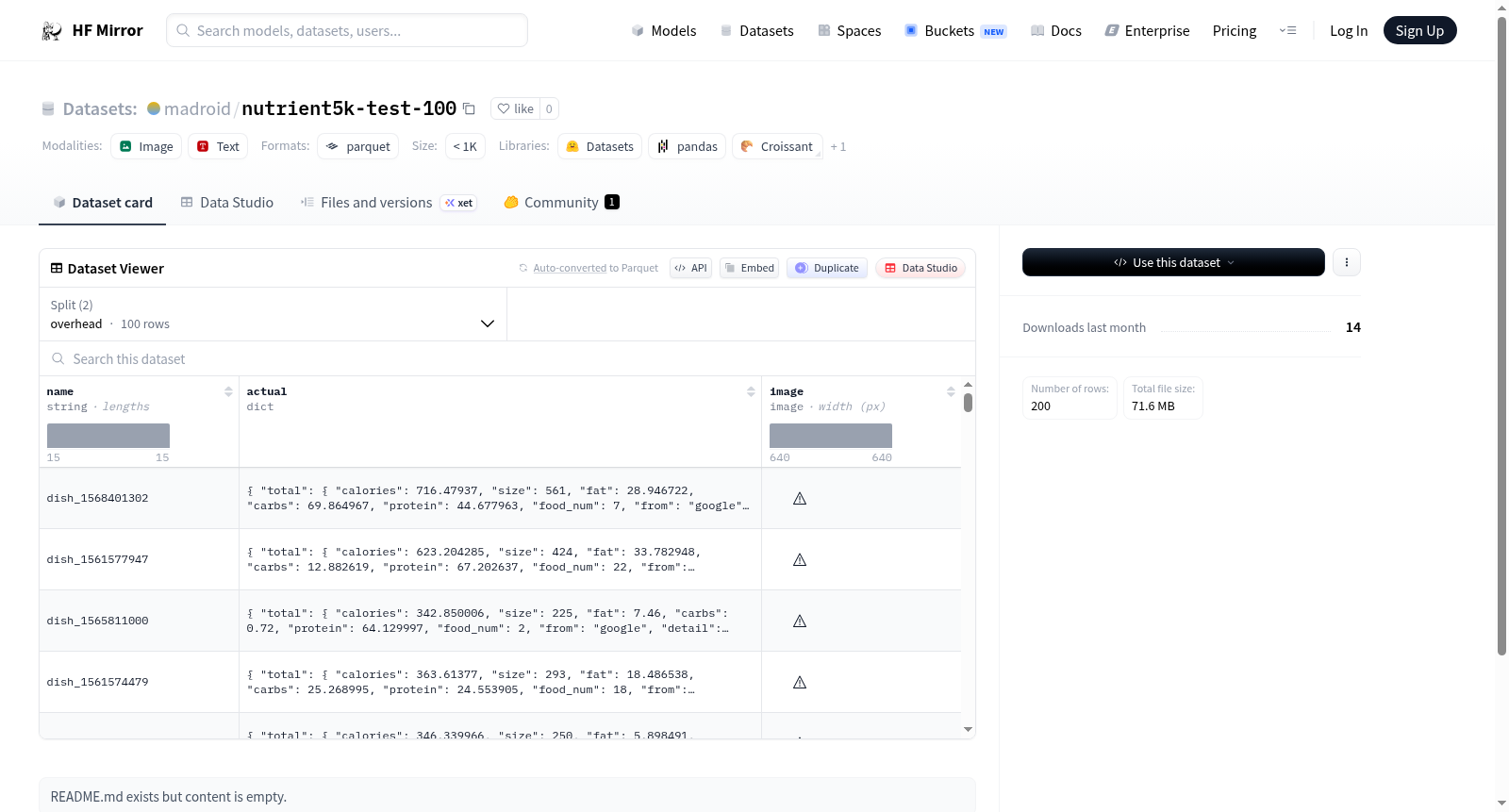Focus the search models, datasets, users field
Screen dimensions: 1509x812
click(347, 30)
